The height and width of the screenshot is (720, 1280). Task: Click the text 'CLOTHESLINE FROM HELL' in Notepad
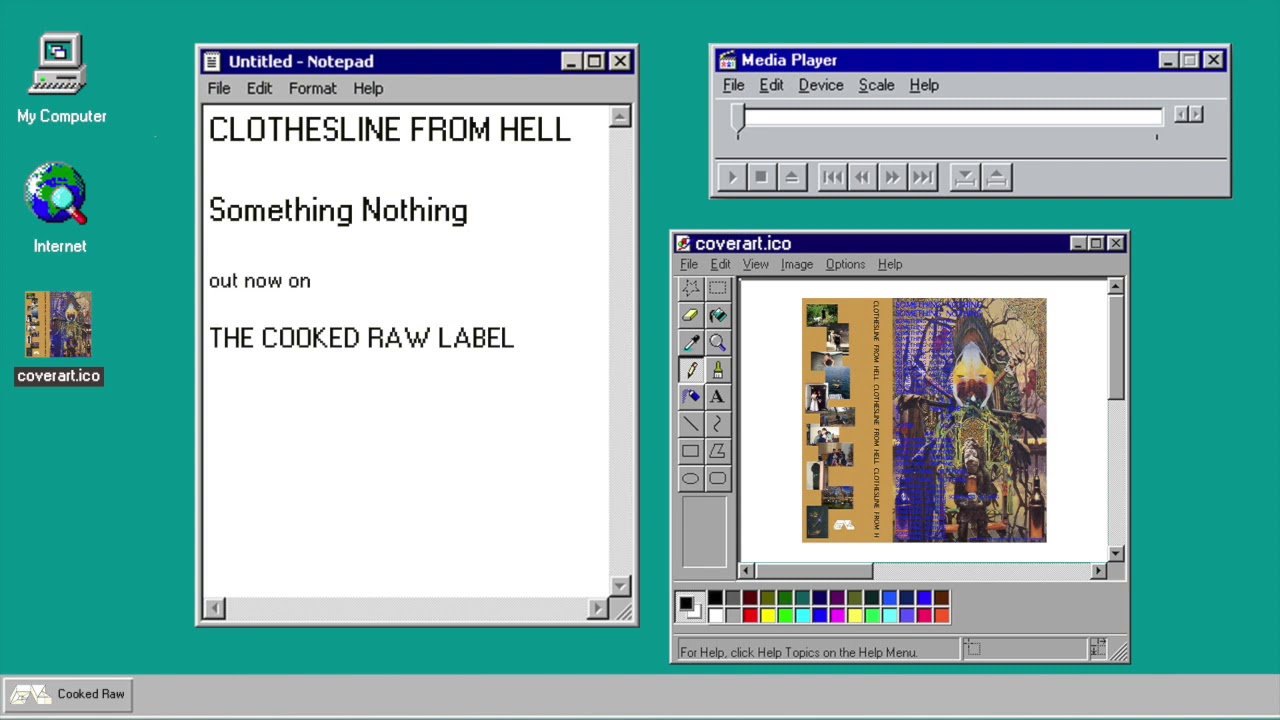tap(389, 130)
